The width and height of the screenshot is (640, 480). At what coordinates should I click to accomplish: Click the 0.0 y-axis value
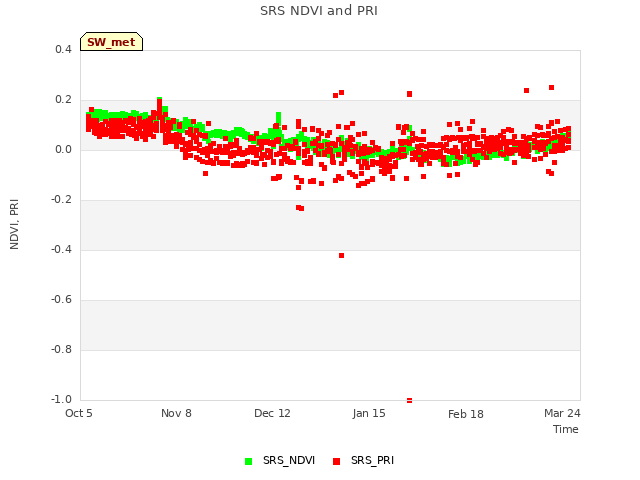(63, 149)
